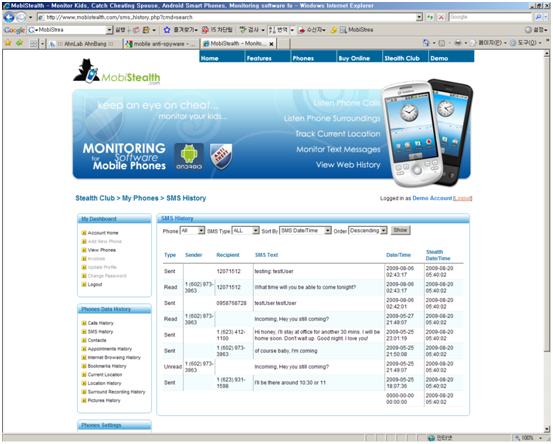Close the MobiStealth browser tab
This screenshot has width=553, height=444.
point(271,44)
